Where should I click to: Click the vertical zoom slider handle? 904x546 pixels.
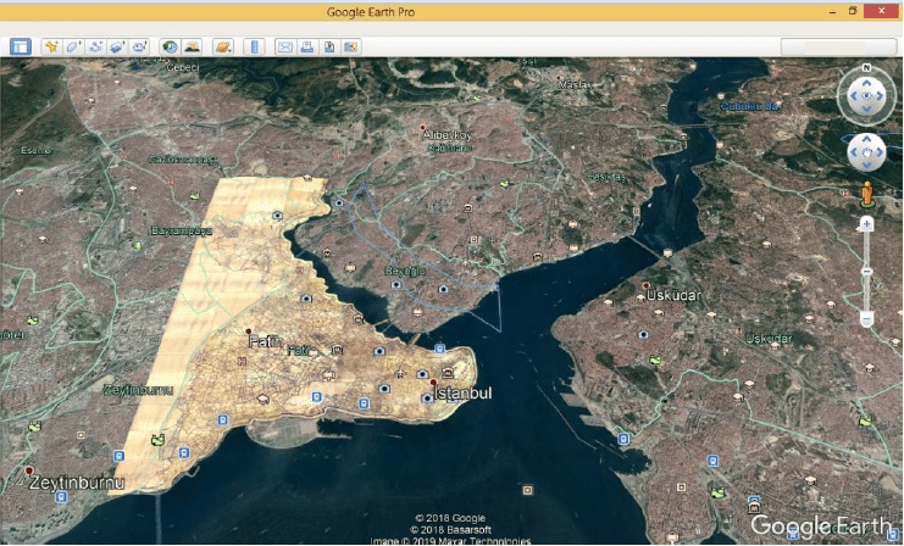tap(866, 271)
